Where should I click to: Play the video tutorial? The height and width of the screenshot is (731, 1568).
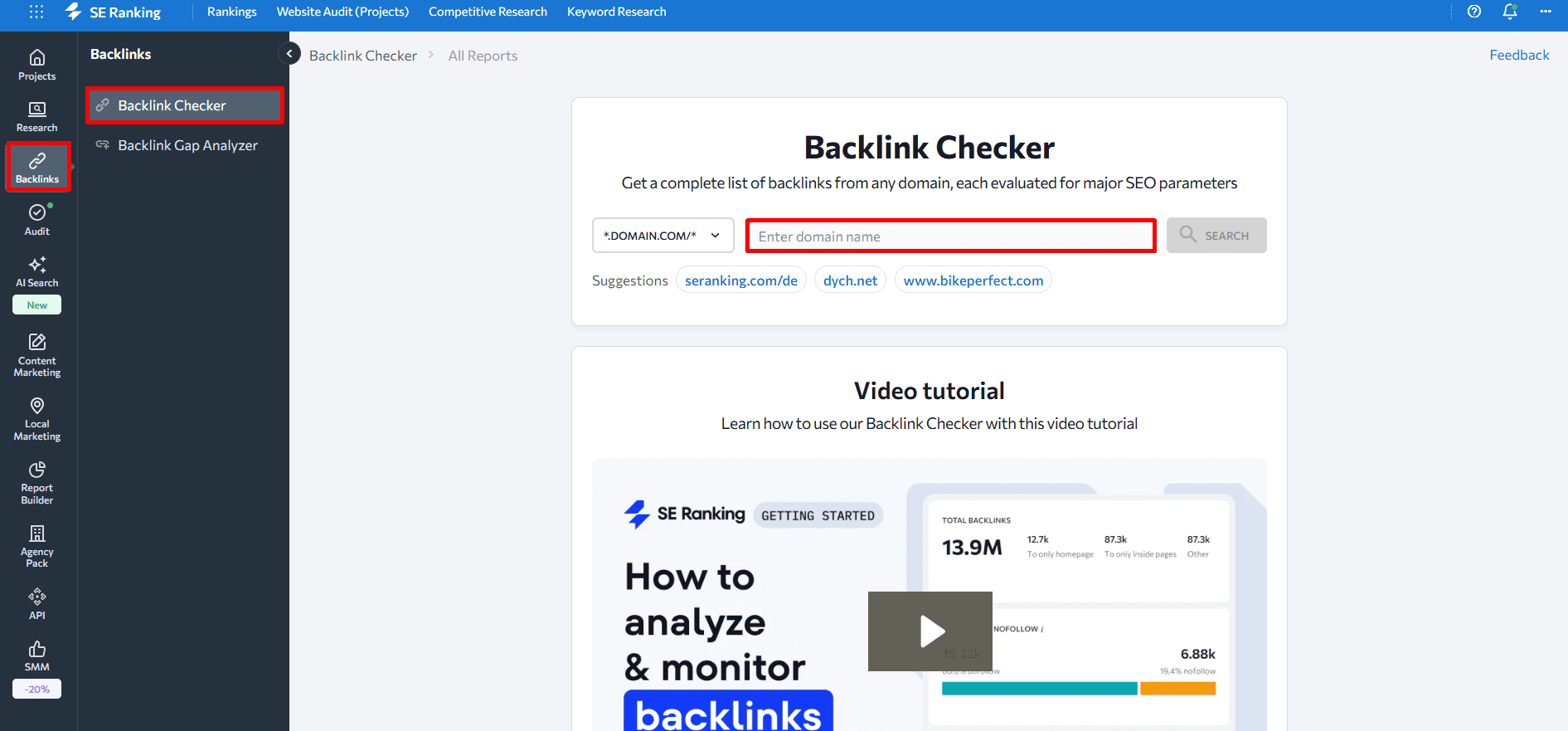tap(930, 631)
